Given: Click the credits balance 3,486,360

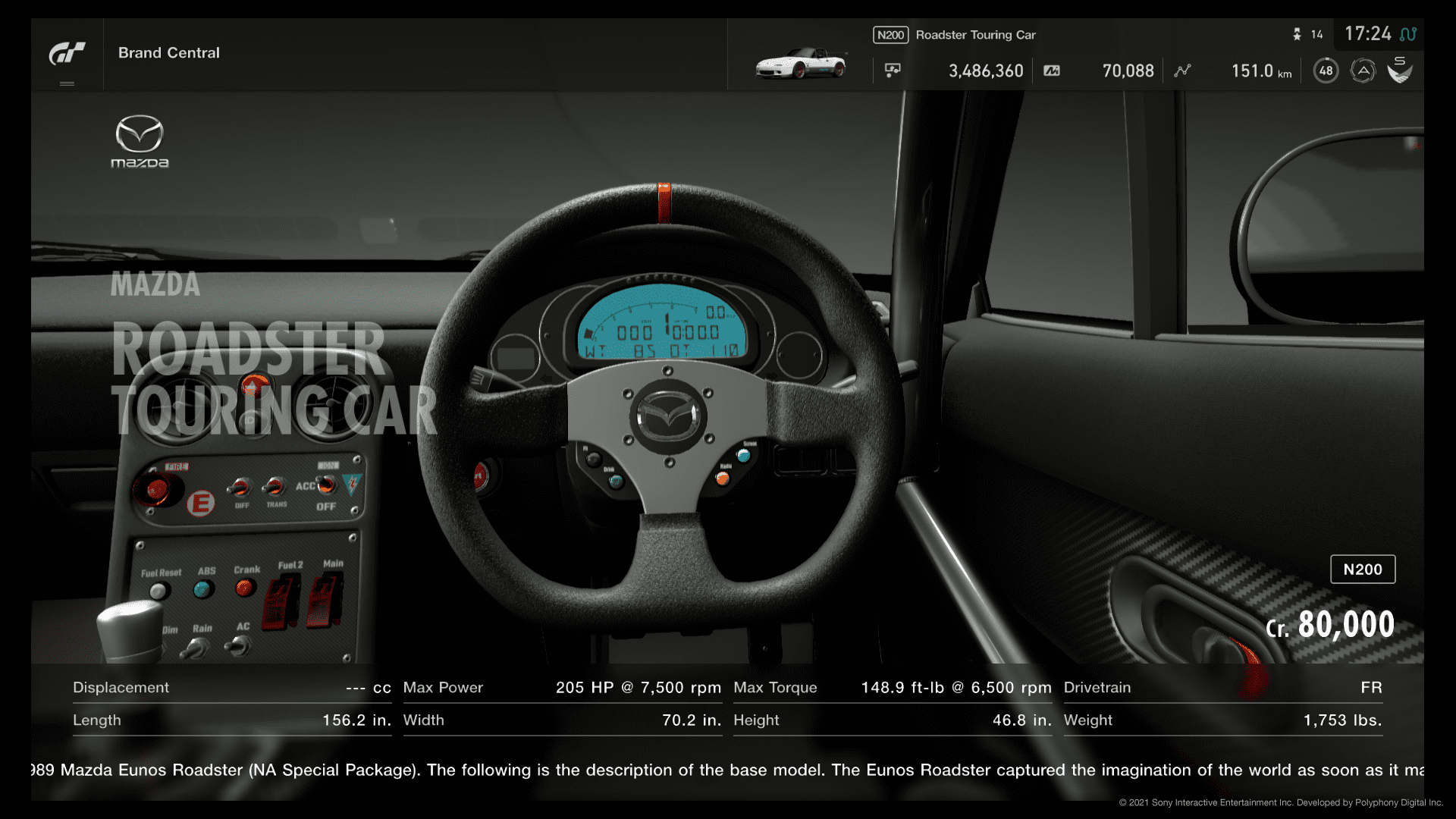Looking at the screenshot, I should 986,71.
